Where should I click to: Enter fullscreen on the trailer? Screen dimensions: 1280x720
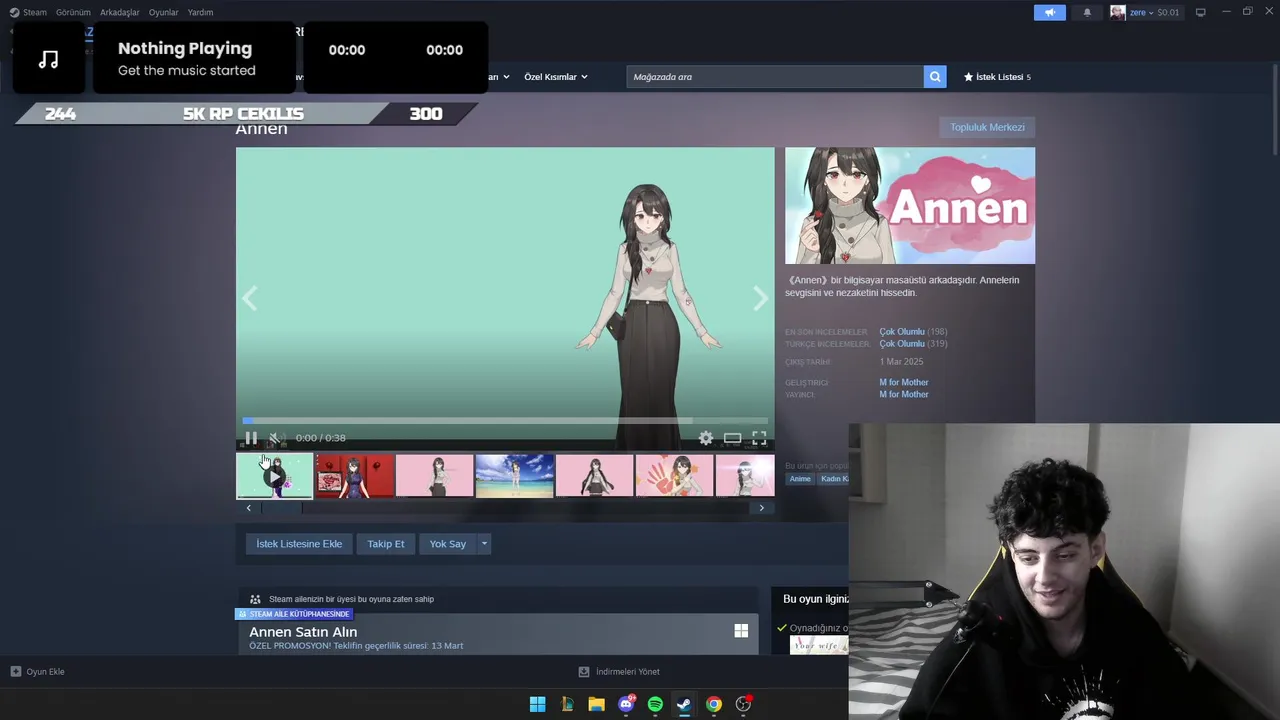coord(759,438)
